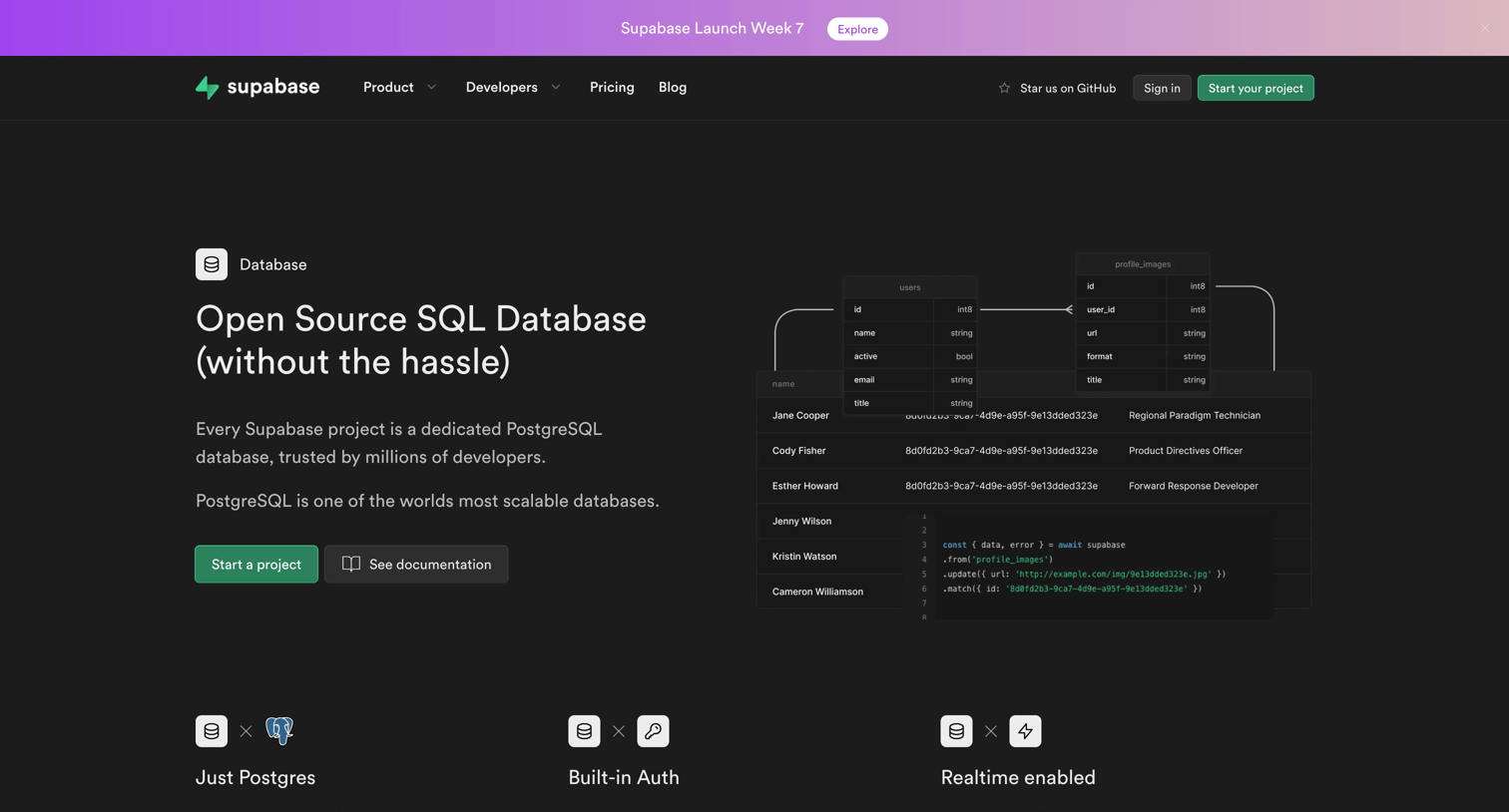This screenshot has width=1509, height=812.
Task: Dismiss the Launch Week banner
Action: (1485, 28)
